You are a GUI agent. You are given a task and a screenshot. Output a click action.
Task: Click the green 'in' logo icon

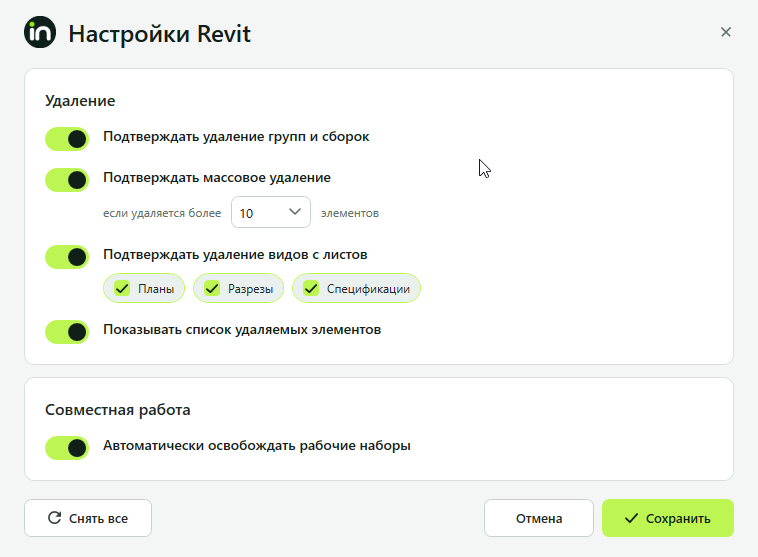click(x=40, y=32)
